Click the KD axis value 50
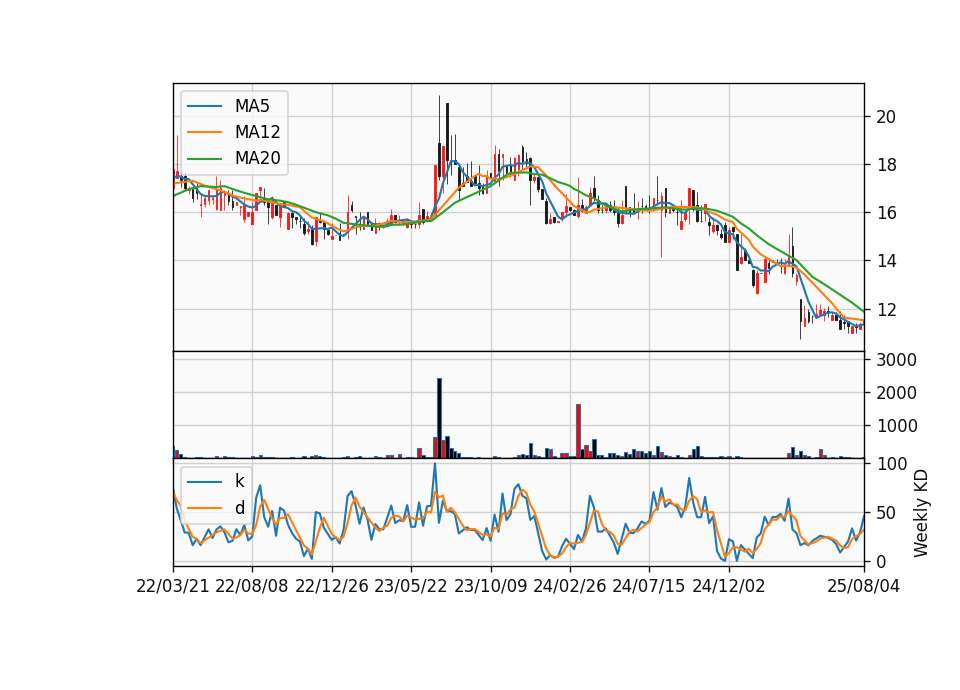 [885, 513]
